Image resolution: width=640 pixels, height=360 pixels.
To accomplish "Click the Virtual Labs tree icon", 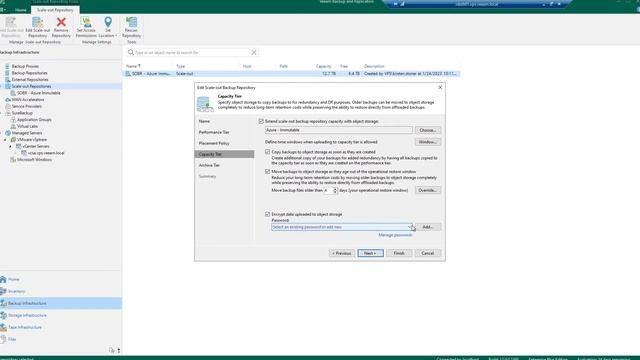I will [13, 126].
